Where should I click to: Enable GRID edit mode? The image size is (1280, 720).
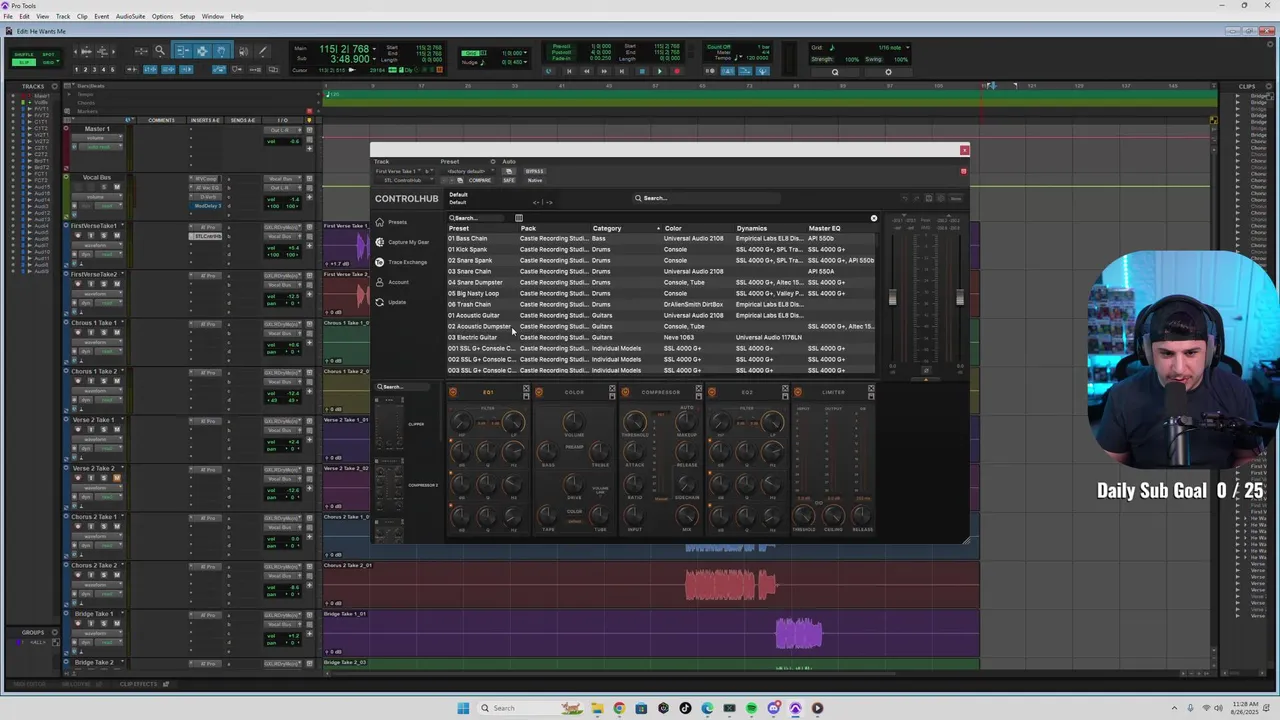pyautogui.click(x=48, y=62)
